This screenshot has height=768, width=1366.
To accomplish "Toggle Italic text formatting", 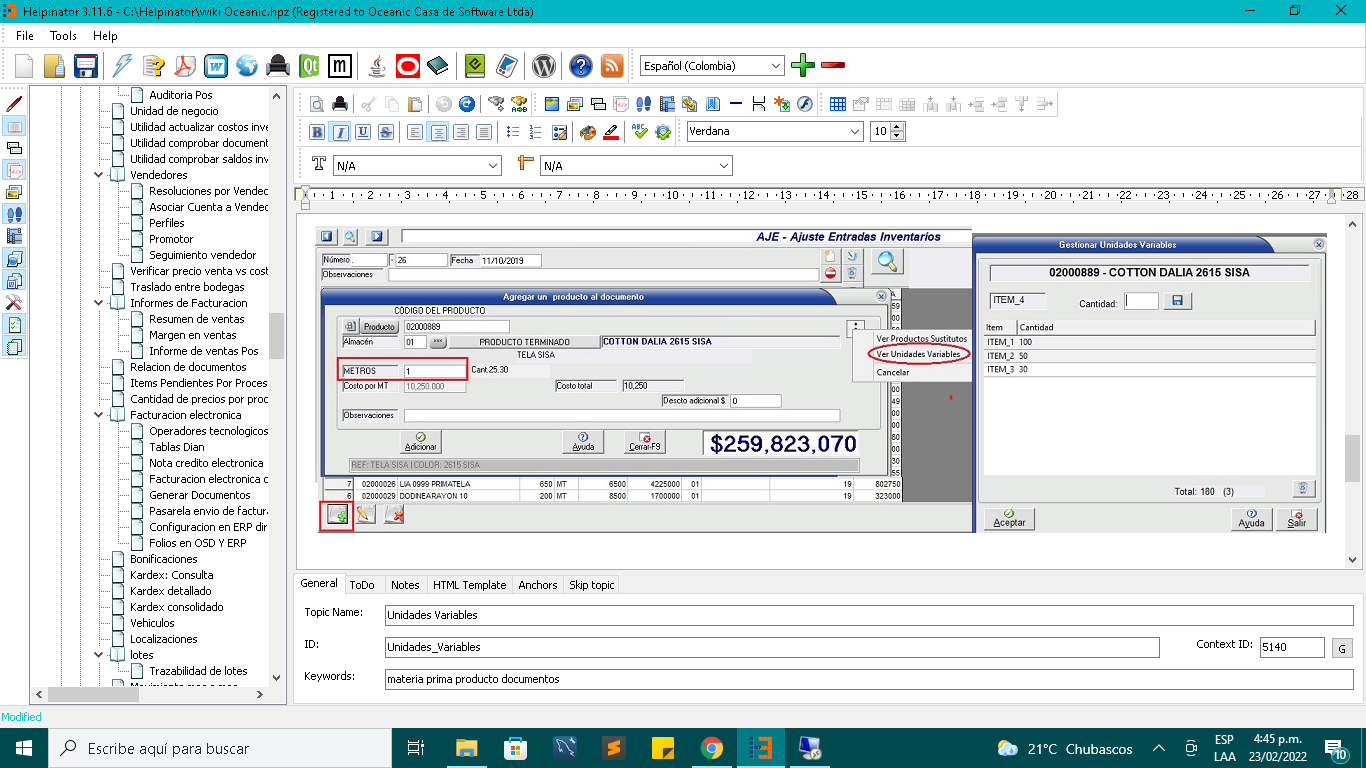I will [x=340, y=132].
